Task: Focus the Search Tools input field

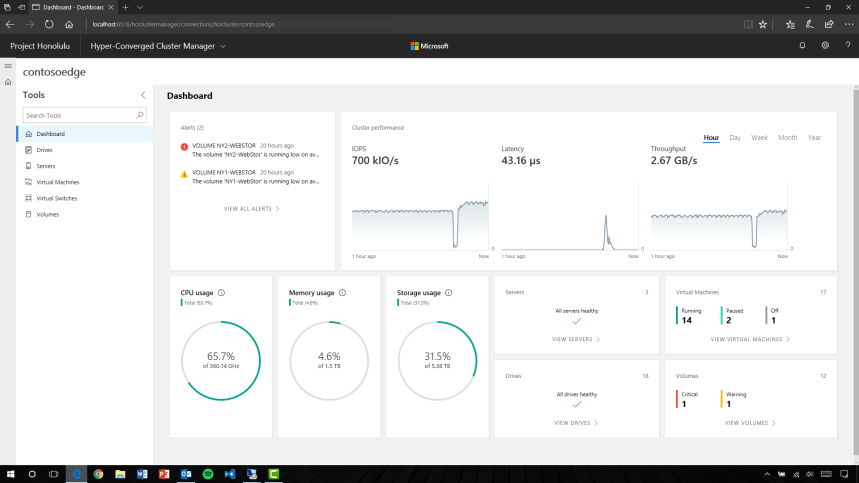Action: point(84,115)
